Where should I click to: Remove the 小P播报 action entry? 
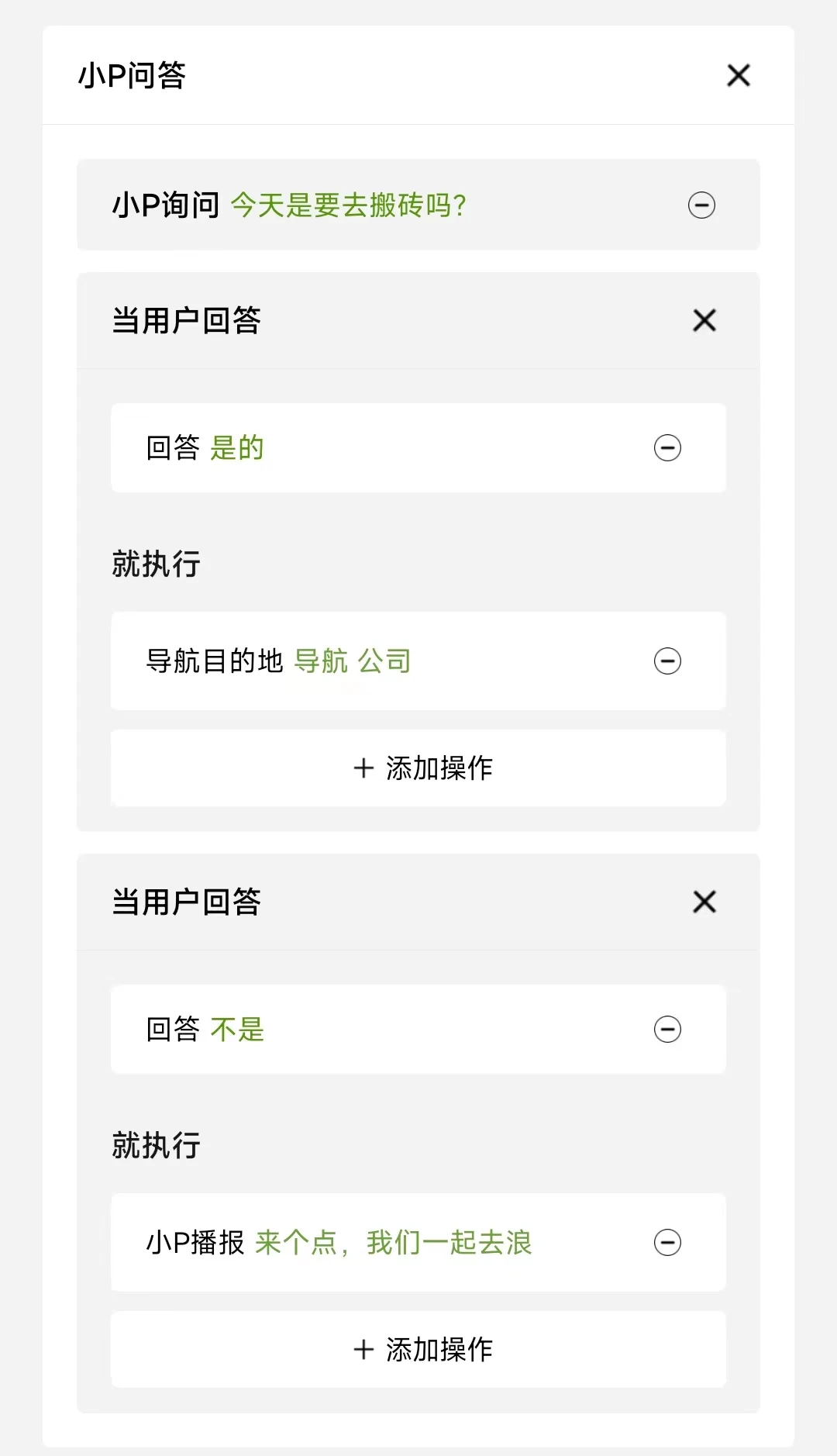coord(667,1243)
